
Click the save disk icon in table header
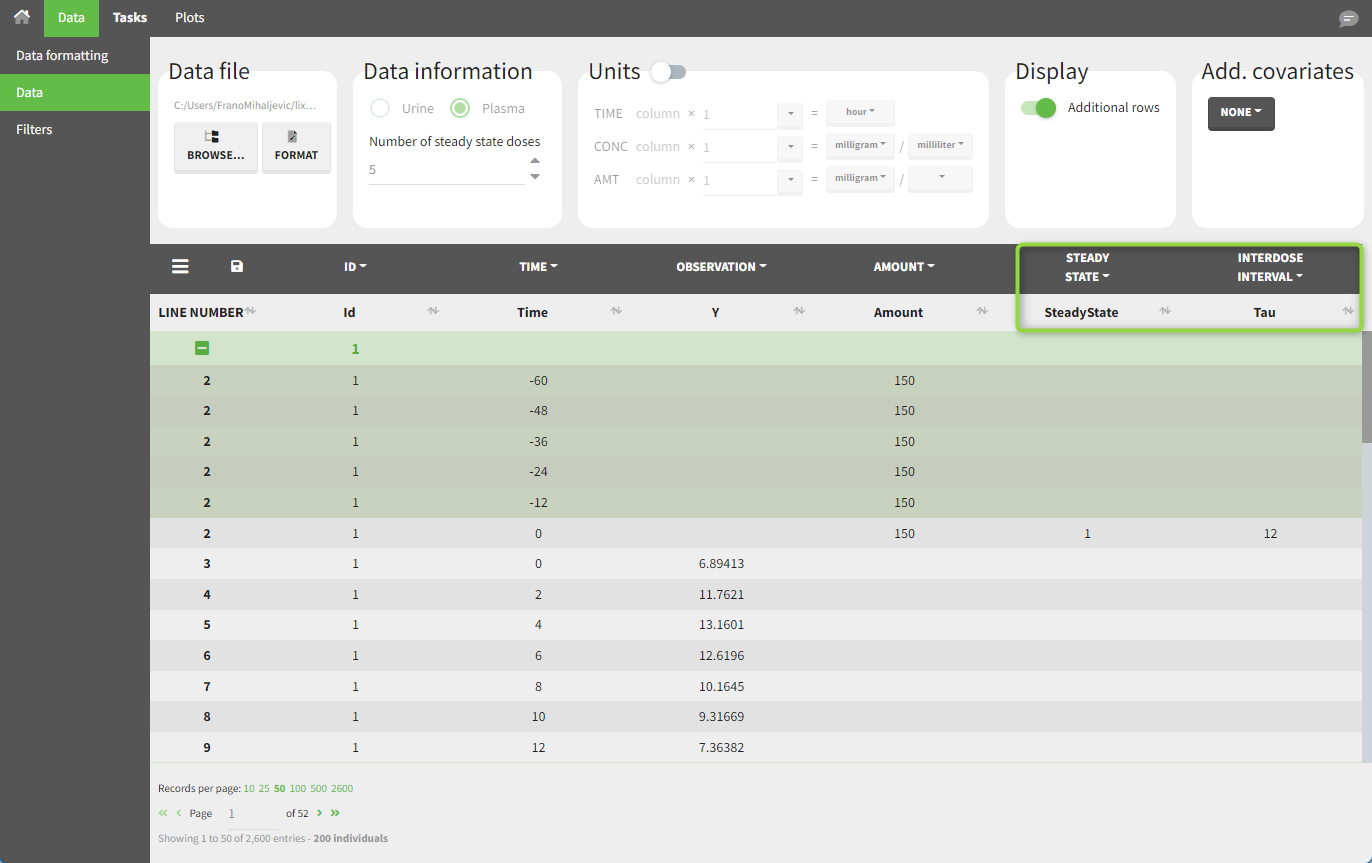click(237, 266)
